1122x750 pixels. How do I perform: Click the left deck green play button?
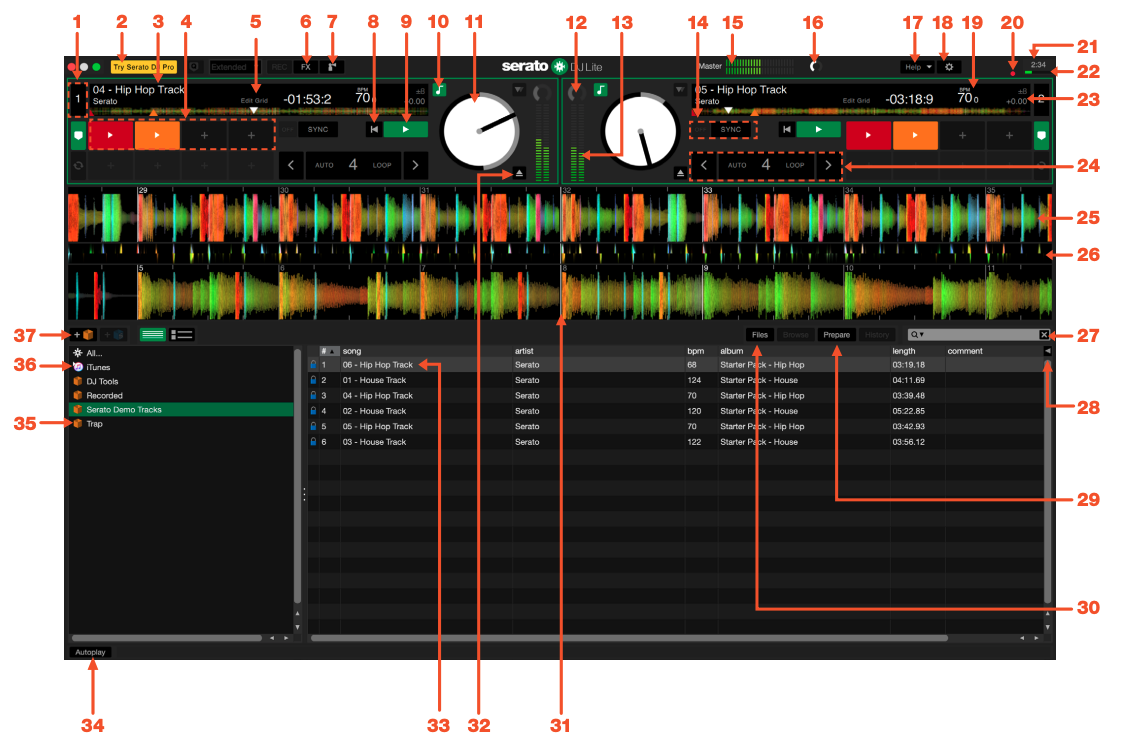pos(406,130)
